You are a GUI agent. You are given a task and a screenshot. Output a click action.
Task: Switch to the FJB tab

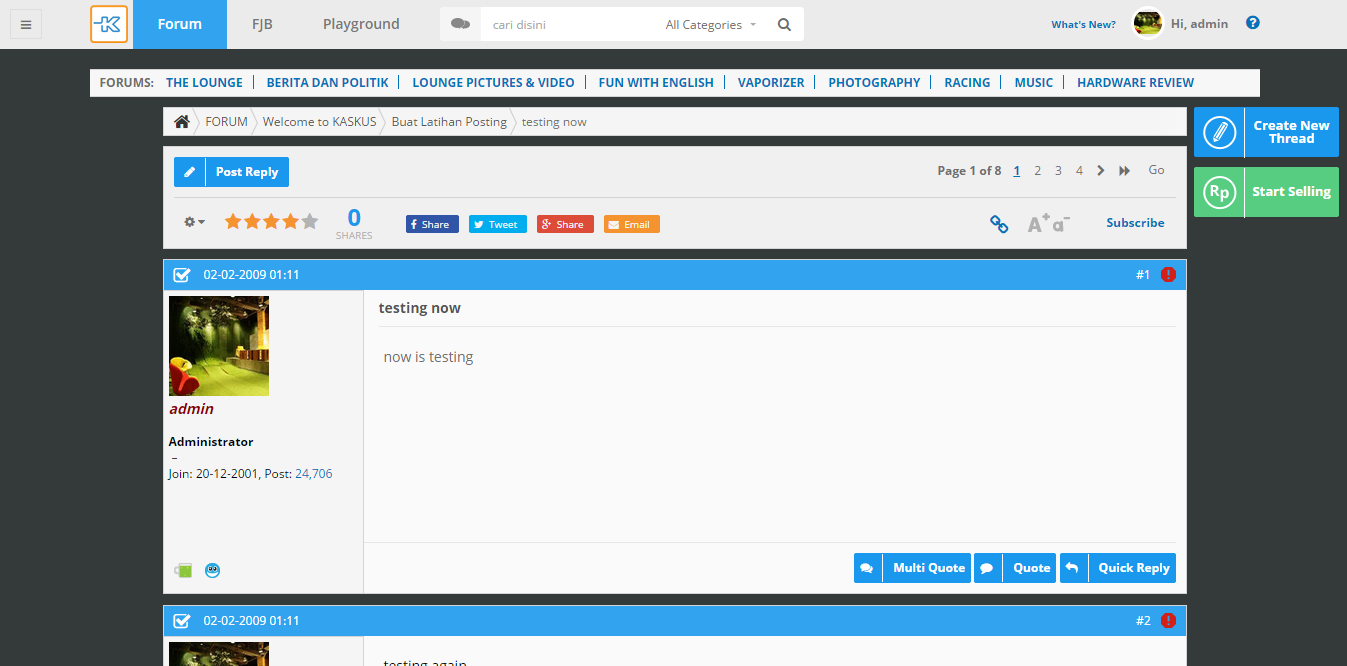(262, 23)
